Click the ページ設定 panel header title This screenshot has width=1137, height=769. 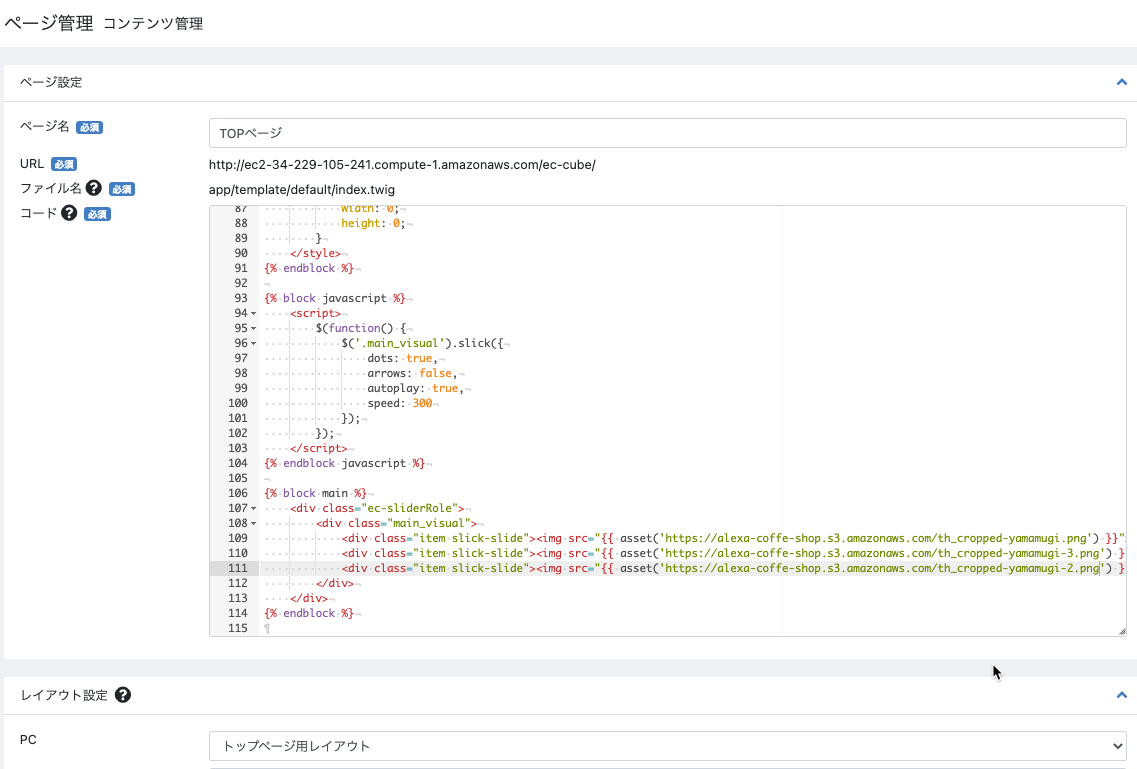[51, 82]
